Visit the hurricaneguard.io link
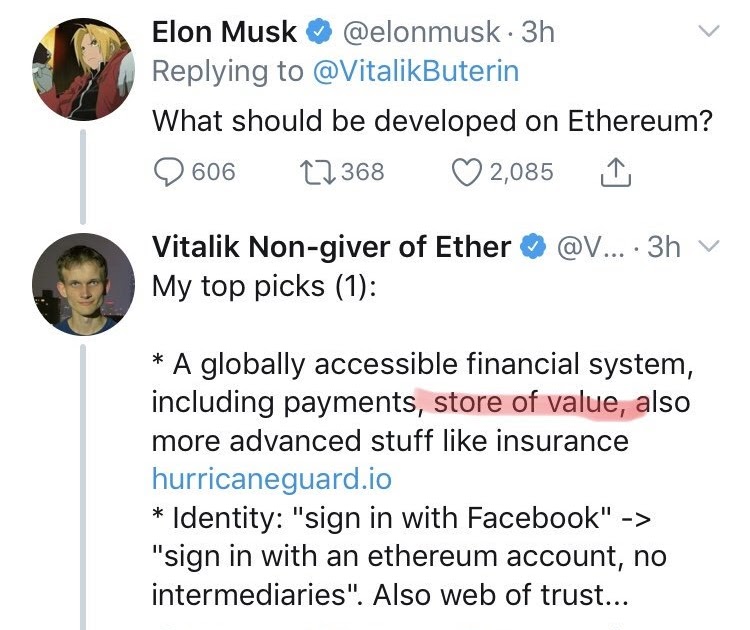Image resolution: width=750 pixels, height=630 pixels. tap(272, 479)
